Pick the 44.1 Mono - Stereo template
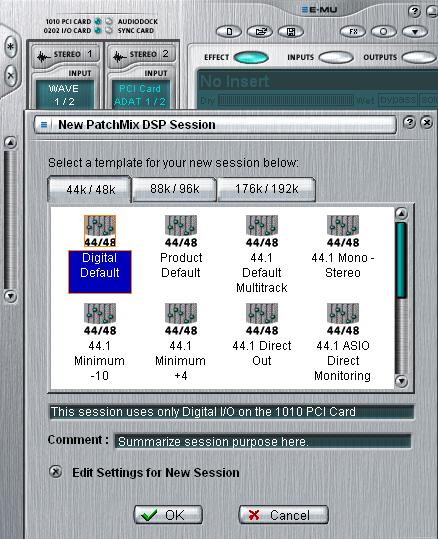Image resolution: width=438 pixels, height=539 pixels. point(343,247)
